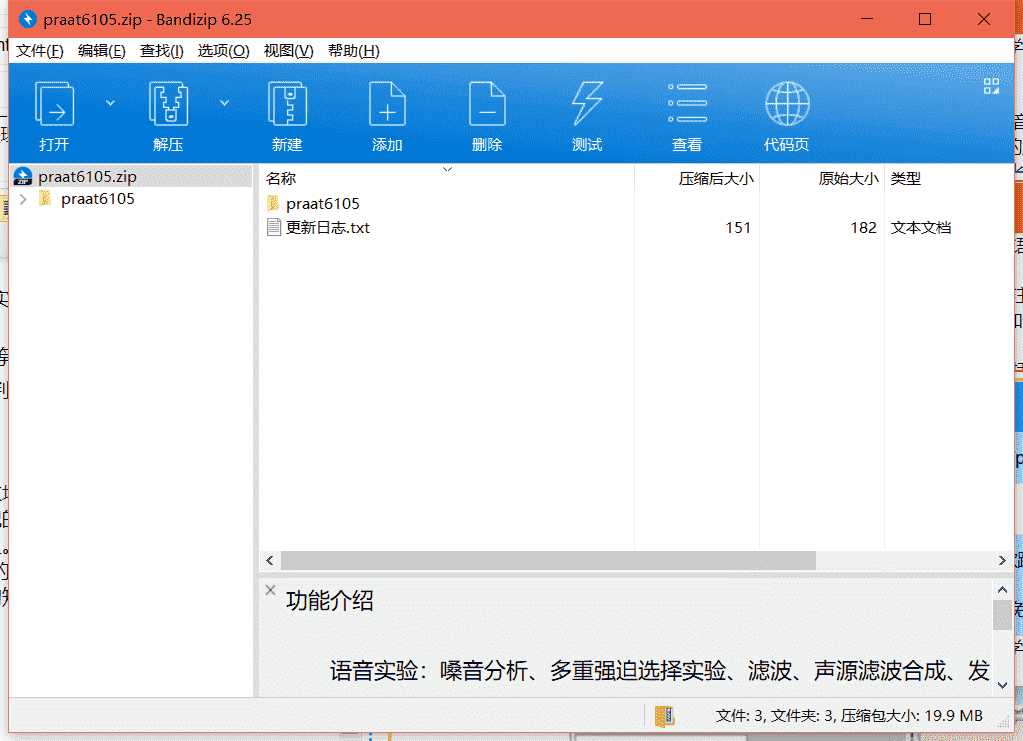This screenshot has height=741, width=1023.
Task: Open the 视图(V) menu
Action: click(288, 51)
